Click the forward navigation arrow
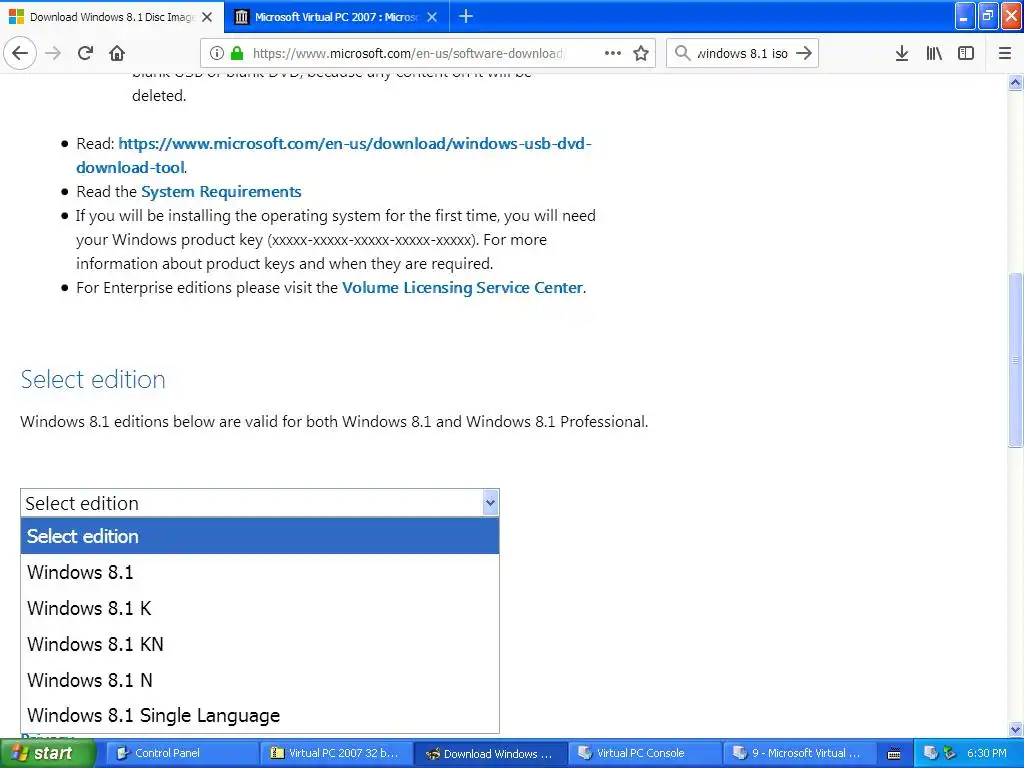Image resolution: width=1024 pixels, height=768 pixels. (54, 53)
